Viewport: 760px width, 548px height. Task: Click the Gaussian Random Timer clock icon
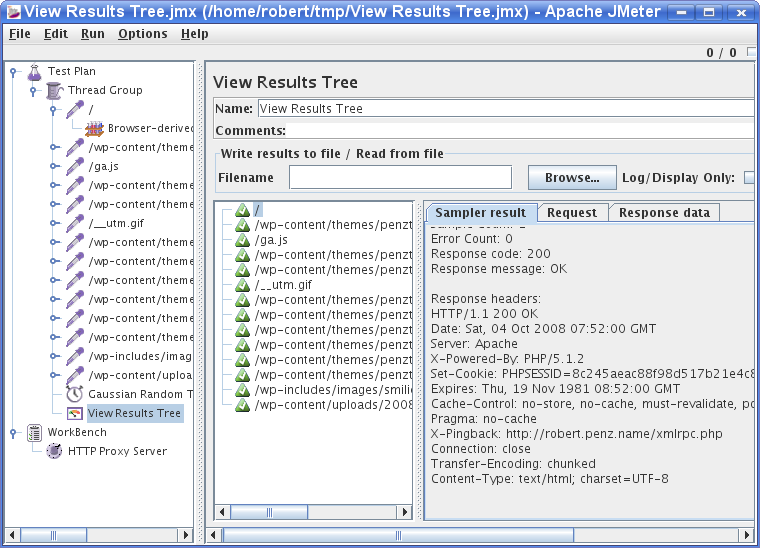75,394
